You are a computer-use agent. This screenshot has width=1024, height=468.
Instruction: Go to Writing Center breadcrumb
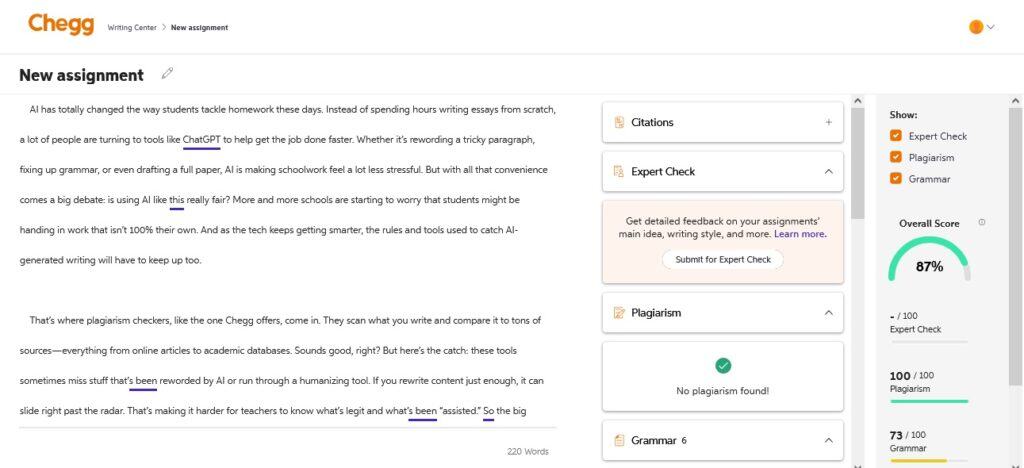132,27
